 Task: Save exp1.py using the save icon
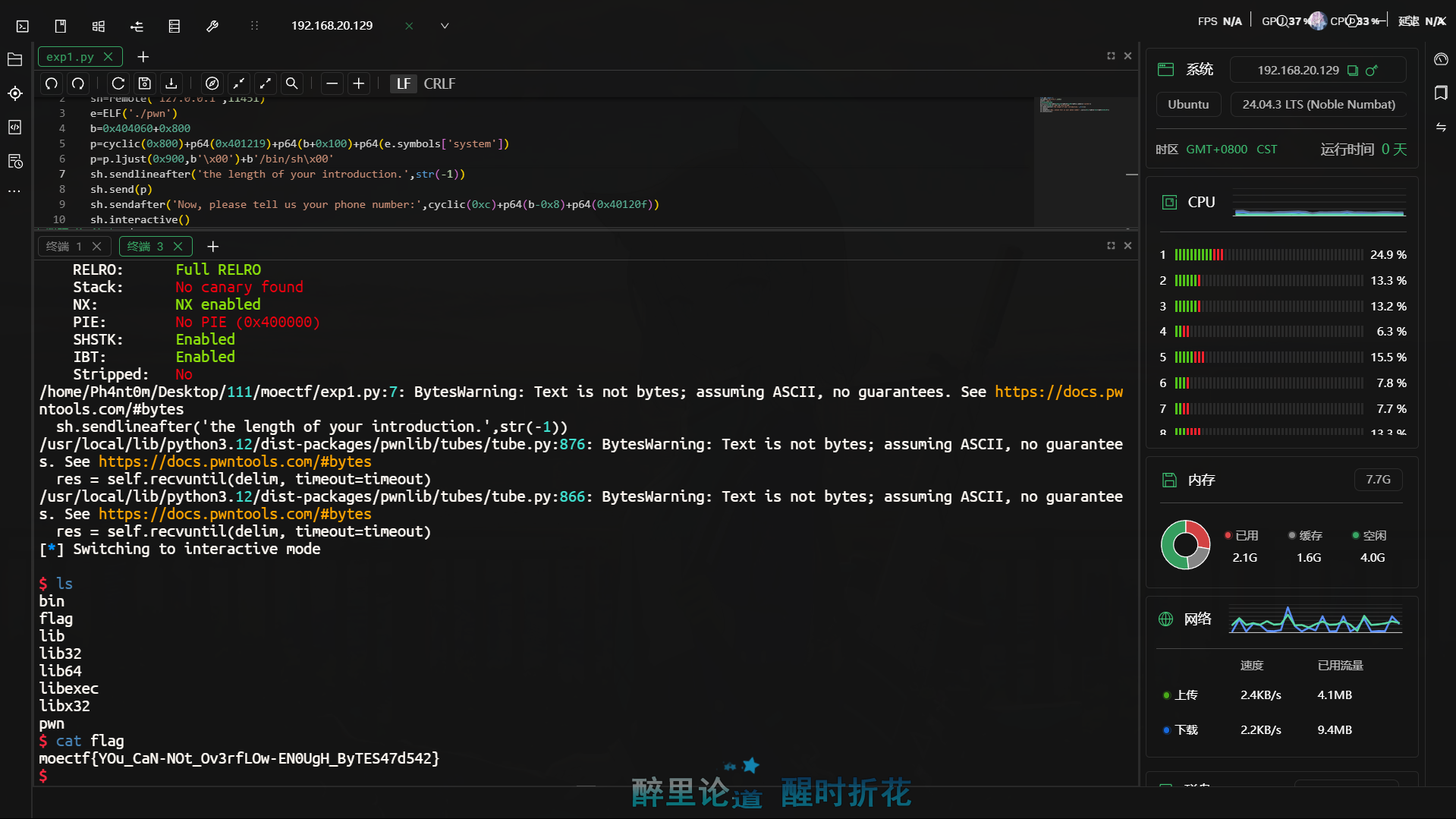pos(144,83)
